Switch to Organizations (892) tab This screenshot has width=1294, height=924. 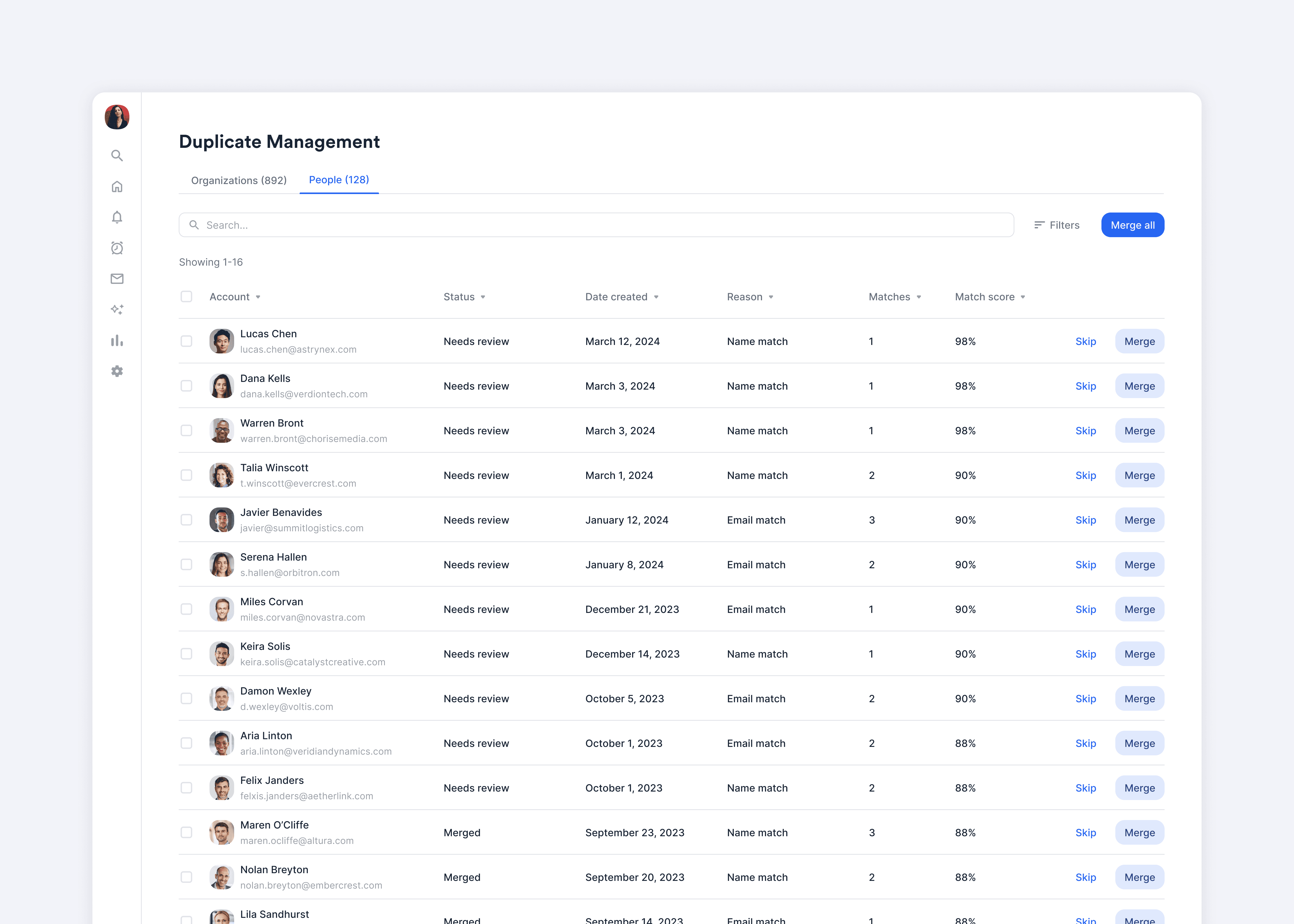pyautogui.click(x=239, y=180)
